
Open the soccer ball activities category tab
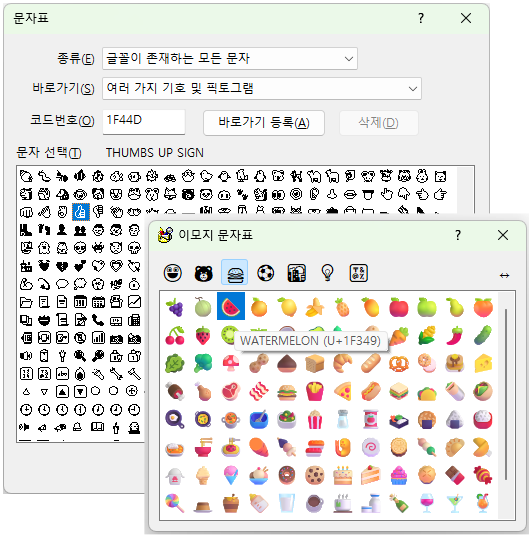pos(266,273)
